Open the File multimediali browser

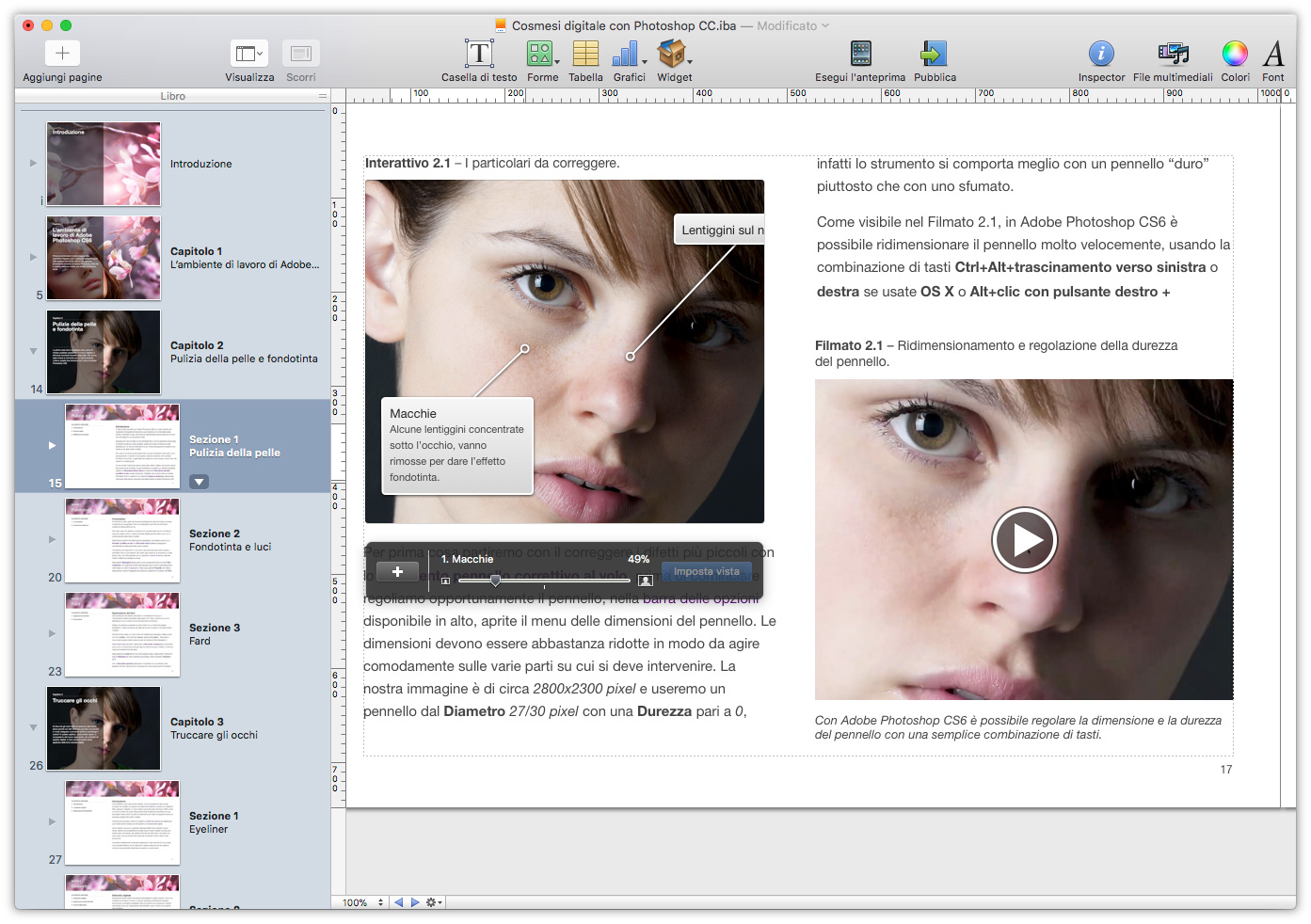1173,54
